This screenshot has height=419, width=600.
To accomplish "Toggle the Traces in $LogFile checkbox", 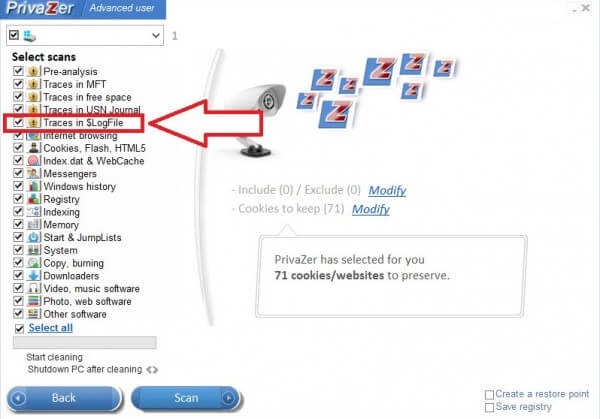I will (18, 122).
